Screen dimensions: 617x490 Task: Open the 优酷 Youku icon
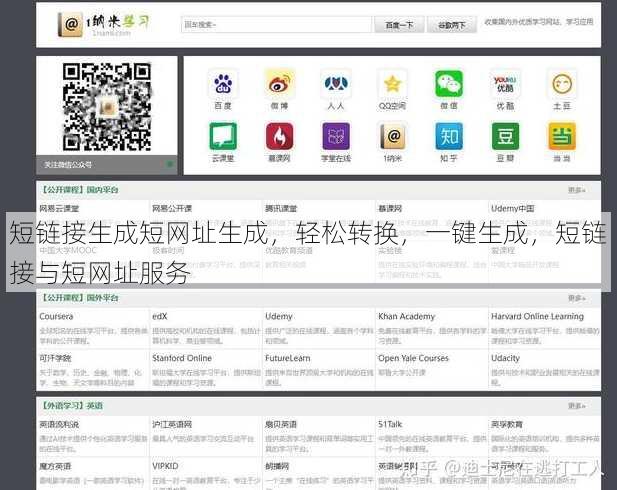click(x=505, y=83)
